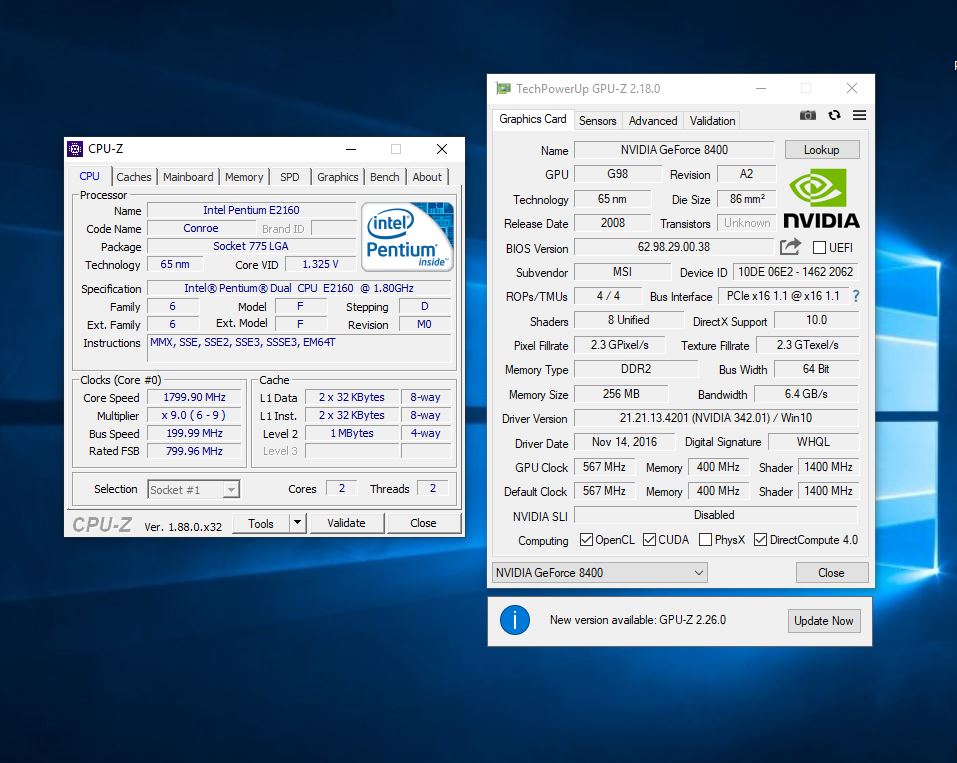Screen dimensions: 957x763
Task: Select the CPU tab in CPU-Z
Action: coord(89,176)
